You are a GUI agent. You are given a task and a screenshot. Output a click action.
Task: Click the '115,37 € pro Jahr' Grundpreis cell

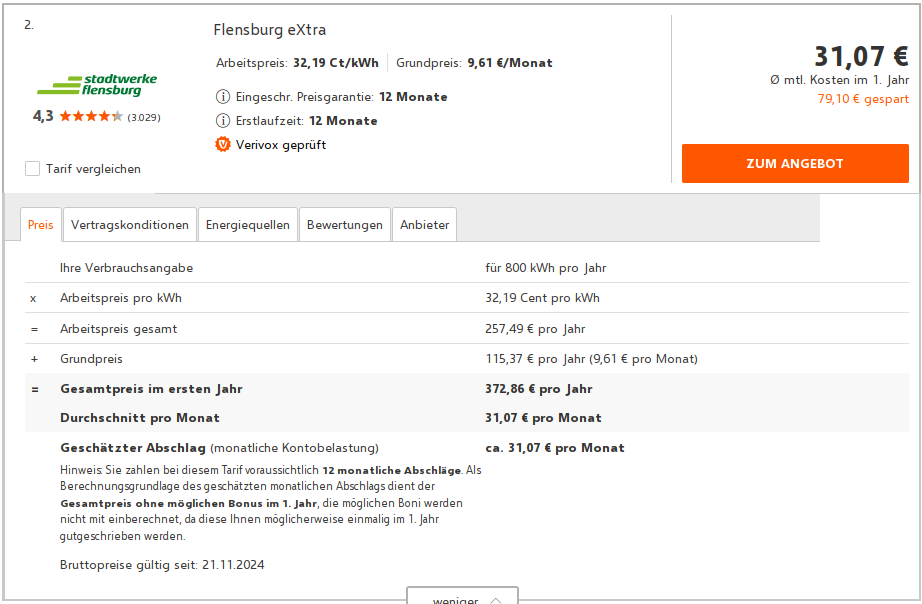(592, 359)
